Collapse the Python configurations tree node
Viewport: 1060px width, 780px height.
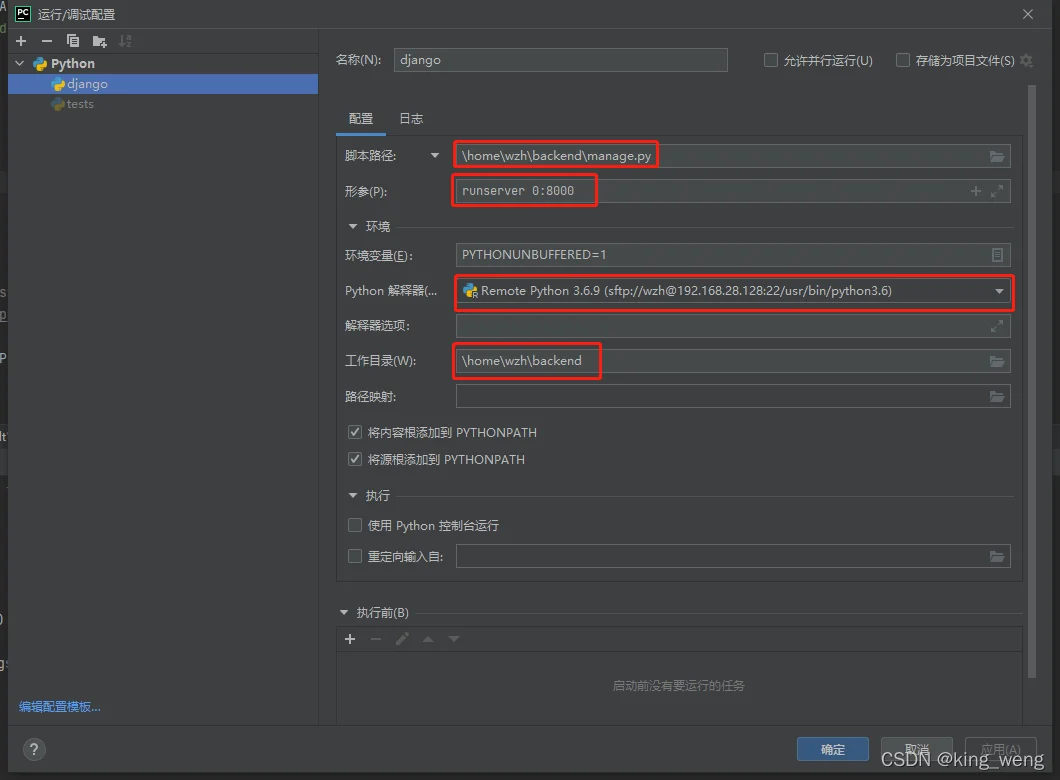pos(20,64)
